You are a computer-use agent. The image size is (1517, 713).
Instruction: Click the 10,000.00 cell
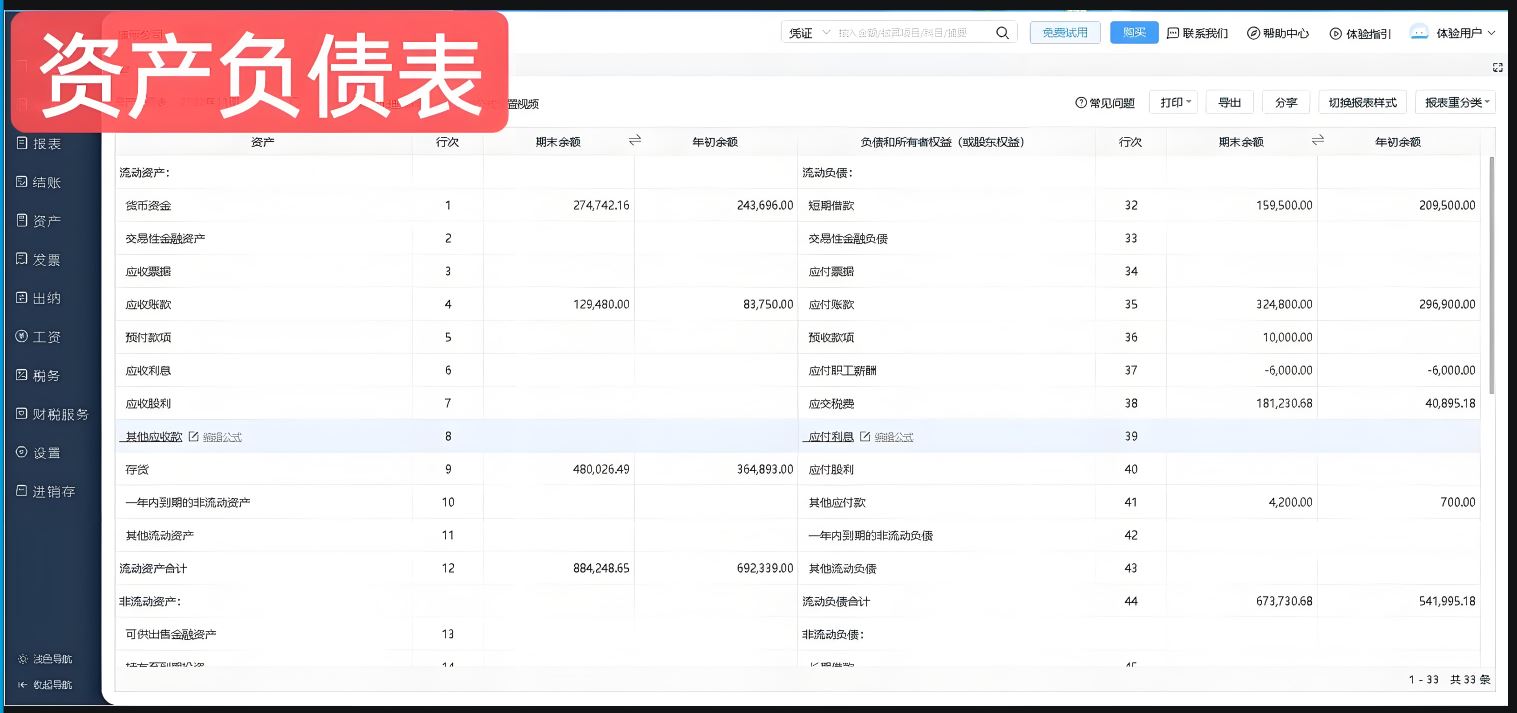[x=1288, y=337]
